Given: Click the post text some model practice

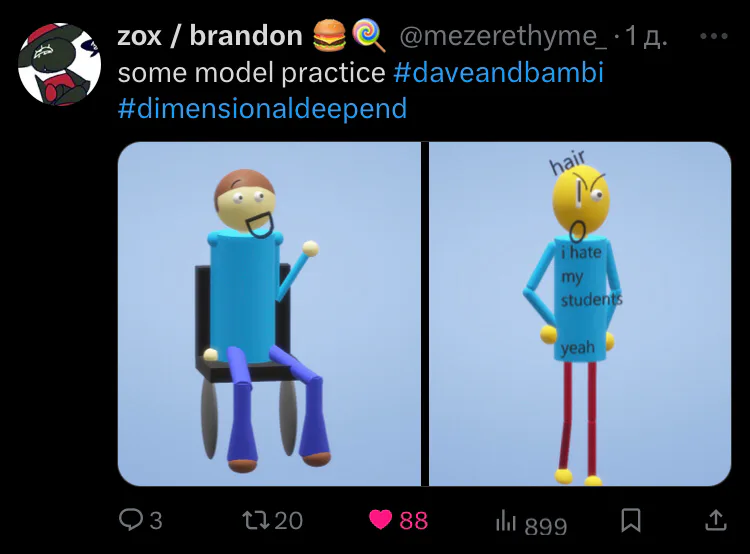Looking at the screenshot, I should click(x=252, y=73).
